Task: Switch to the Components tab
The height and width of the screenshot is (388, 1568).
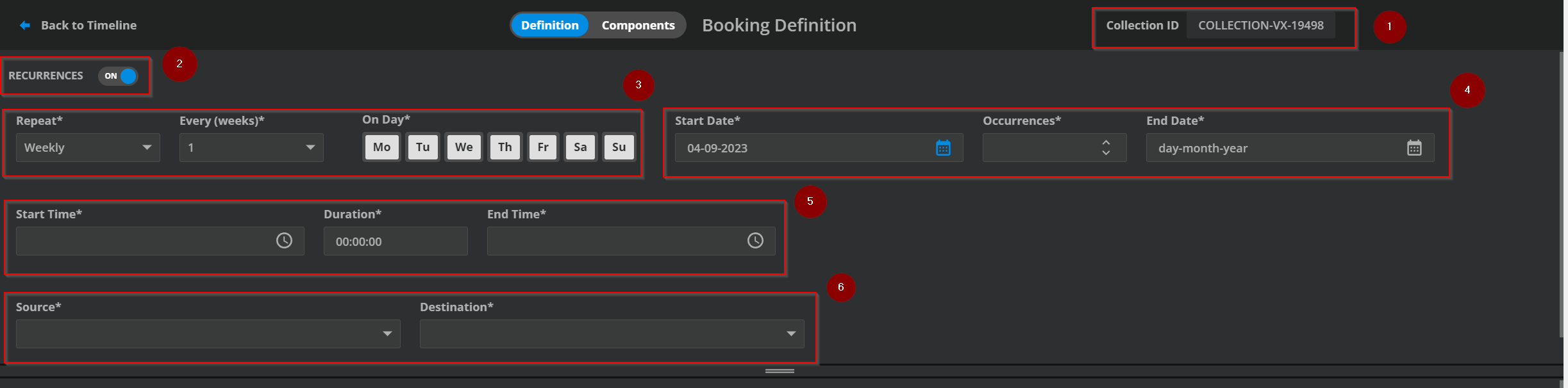Action: tap(638, 26)
